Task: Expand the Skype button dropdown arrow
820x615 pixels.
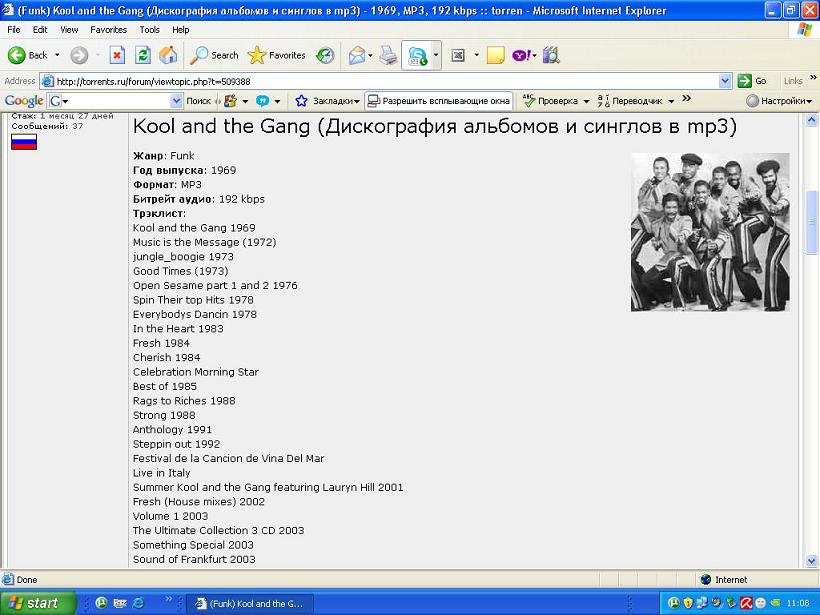Action: pos(436,55)
